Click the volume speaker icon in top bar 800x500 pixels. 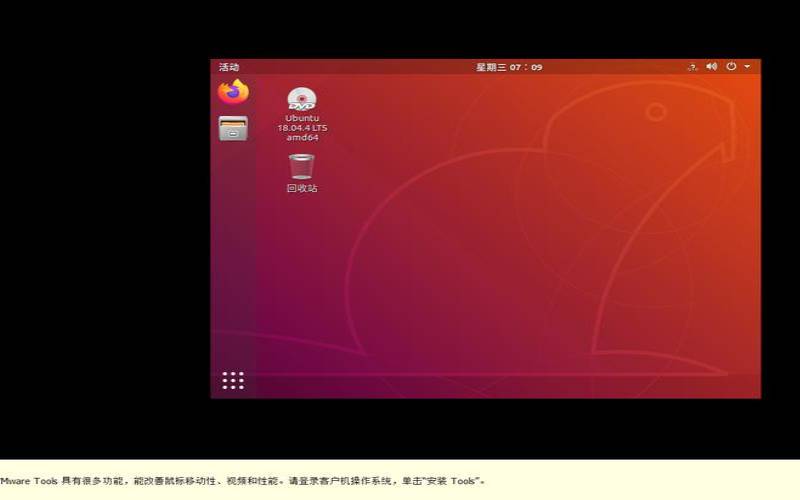click(x=712, y=66)
